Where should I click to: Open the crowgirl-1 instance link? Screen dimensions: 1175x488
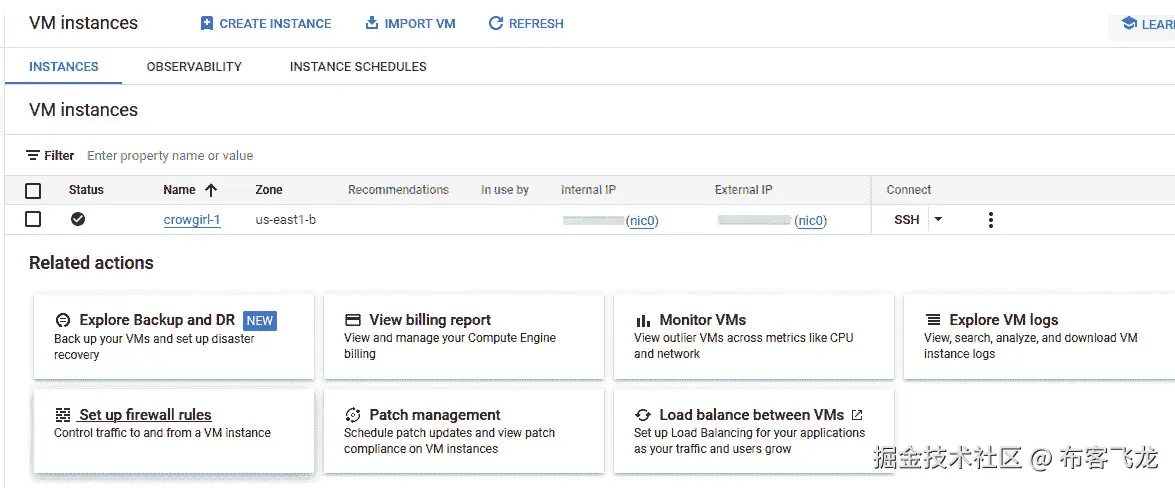(192, 220)
